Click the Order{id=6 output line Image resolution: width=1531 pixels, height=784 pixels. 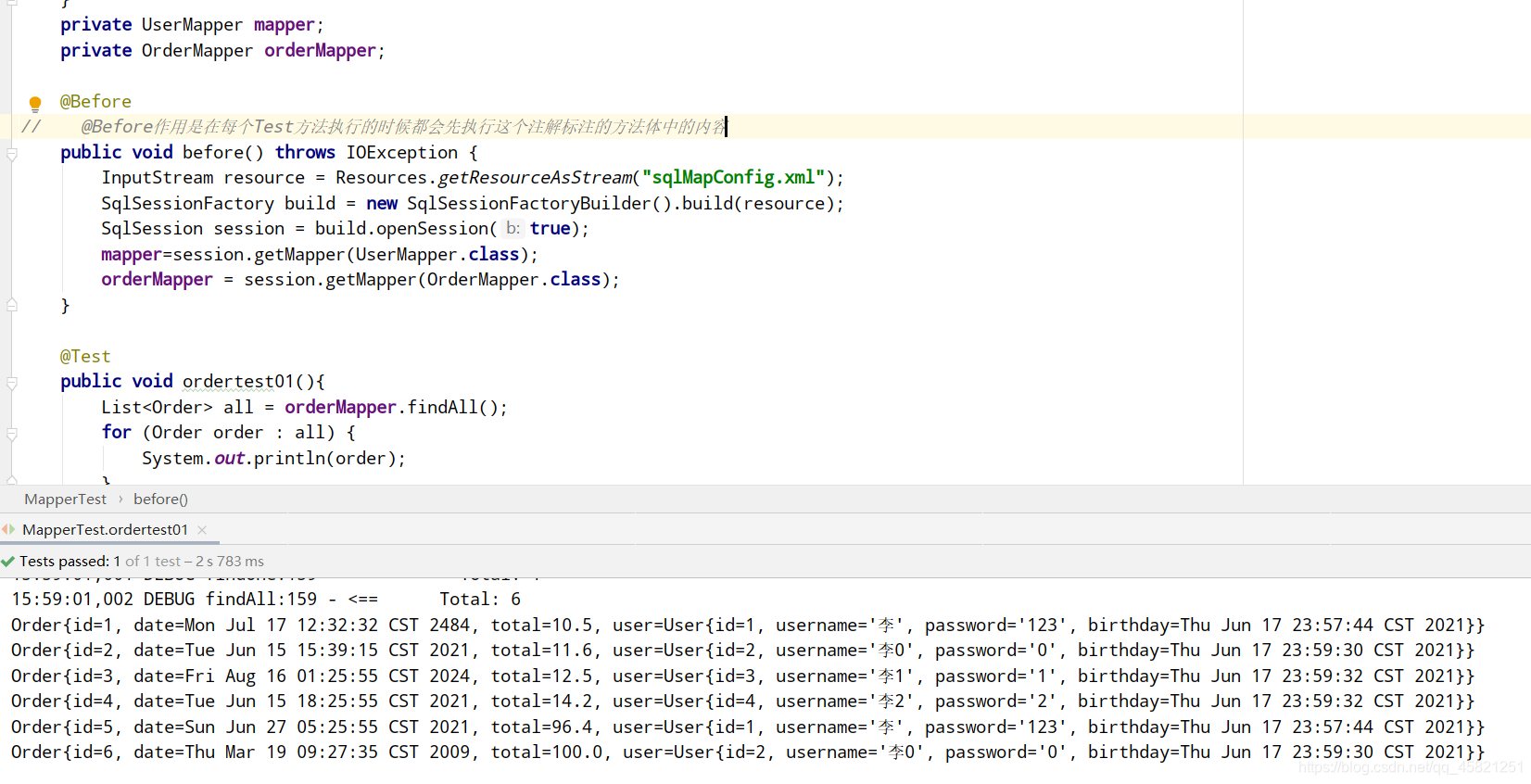(x=748, y=752)
